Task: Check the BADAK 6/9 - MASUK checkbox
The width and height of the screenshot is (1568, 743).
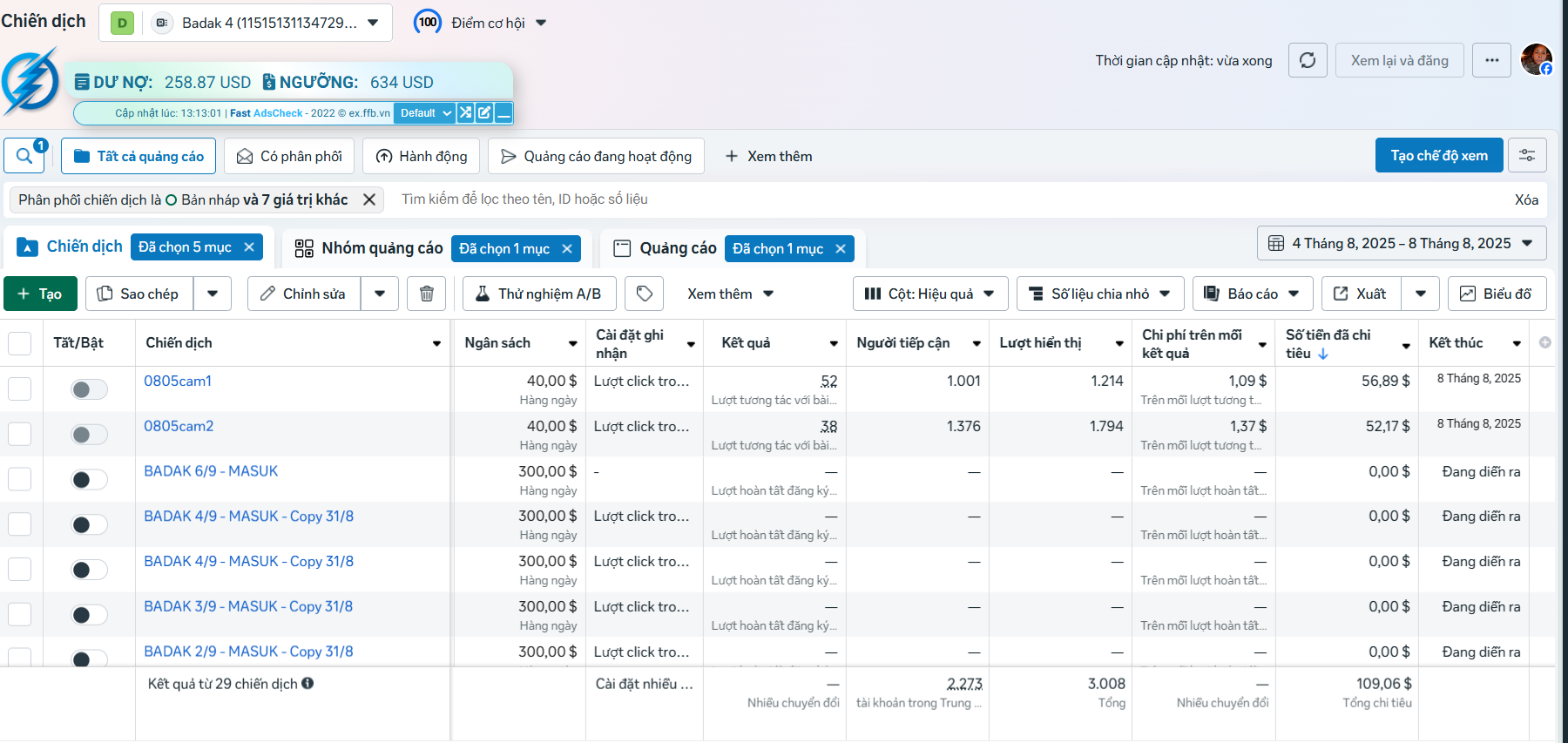Action: [x=19, y=479]
